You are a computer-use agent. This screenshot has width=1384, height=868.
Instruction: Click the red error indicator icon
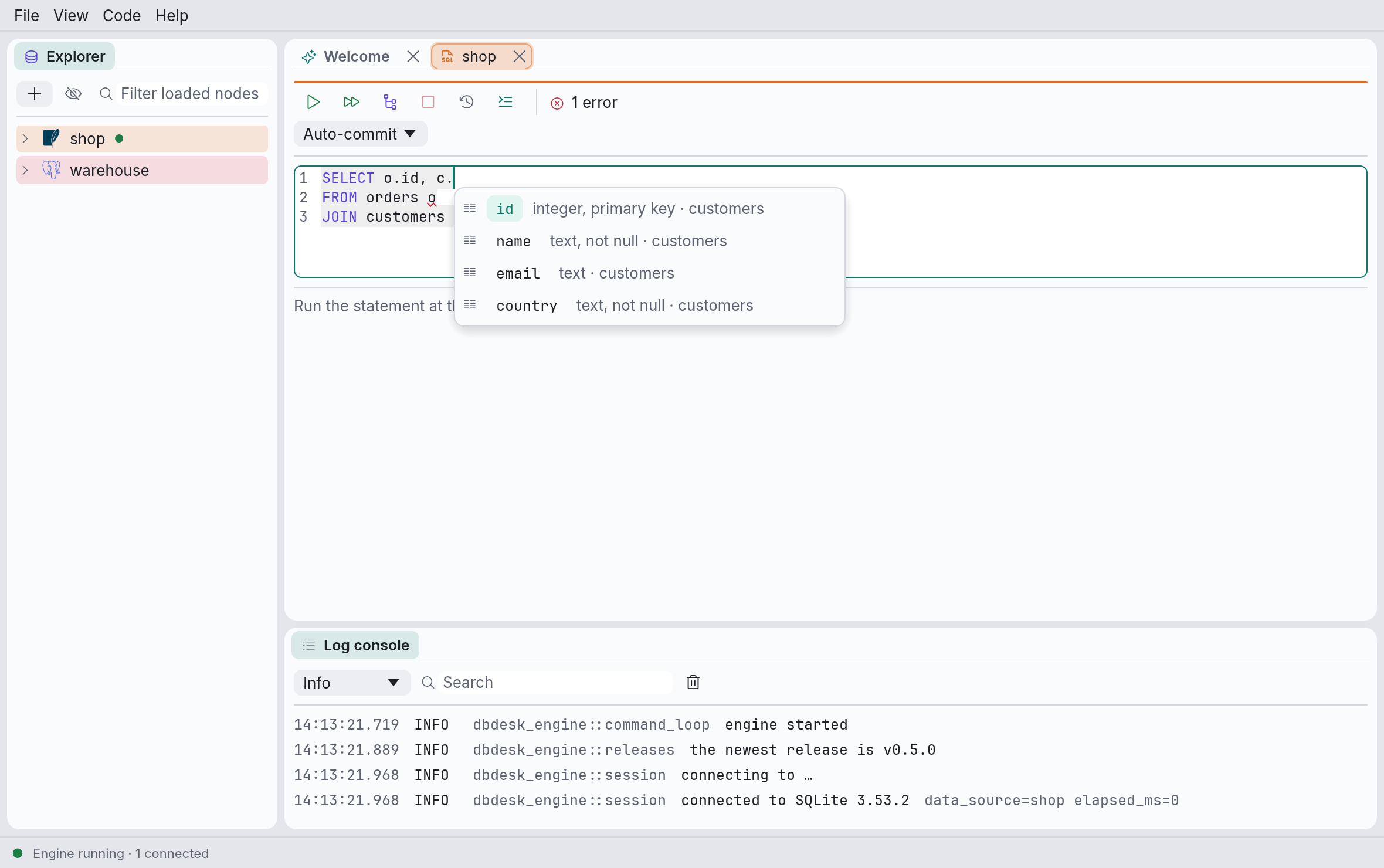click(x=557, y=103)
